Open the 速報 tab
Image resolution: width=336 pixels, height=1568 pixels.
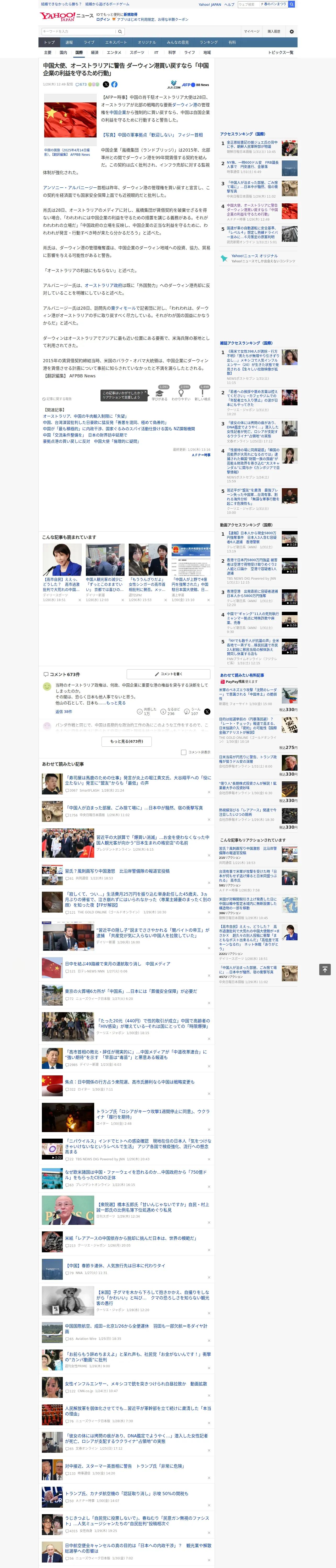(69, 43)
